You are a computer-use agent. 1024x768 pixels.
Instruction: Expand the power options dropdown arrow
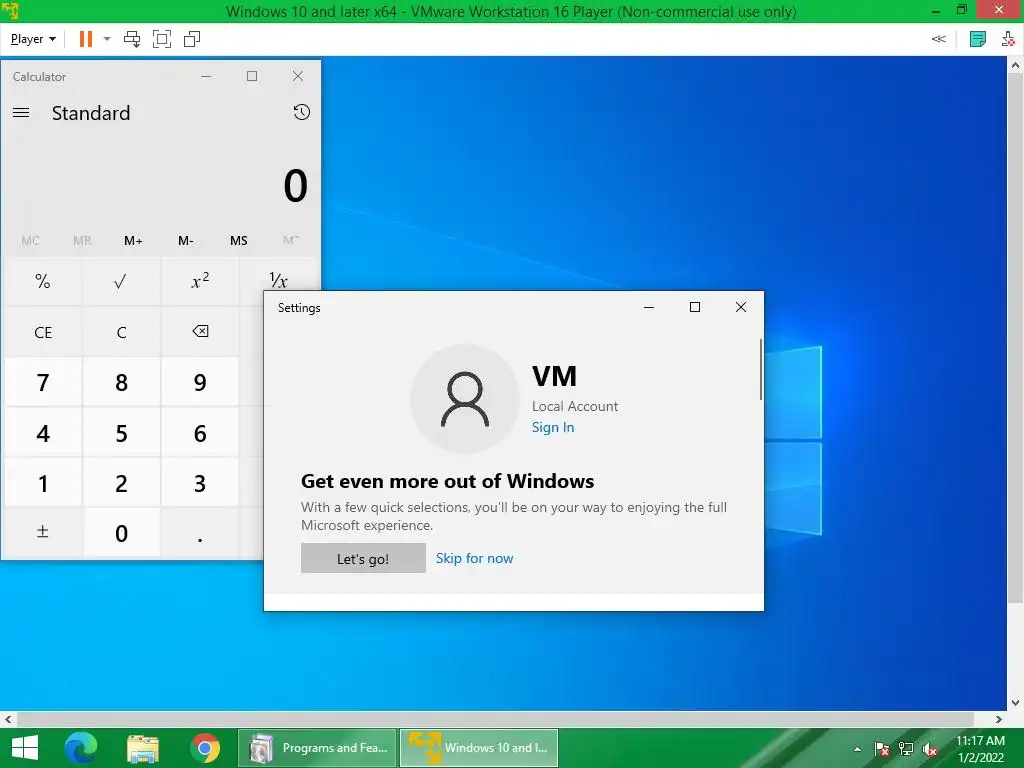pos(107,39)
